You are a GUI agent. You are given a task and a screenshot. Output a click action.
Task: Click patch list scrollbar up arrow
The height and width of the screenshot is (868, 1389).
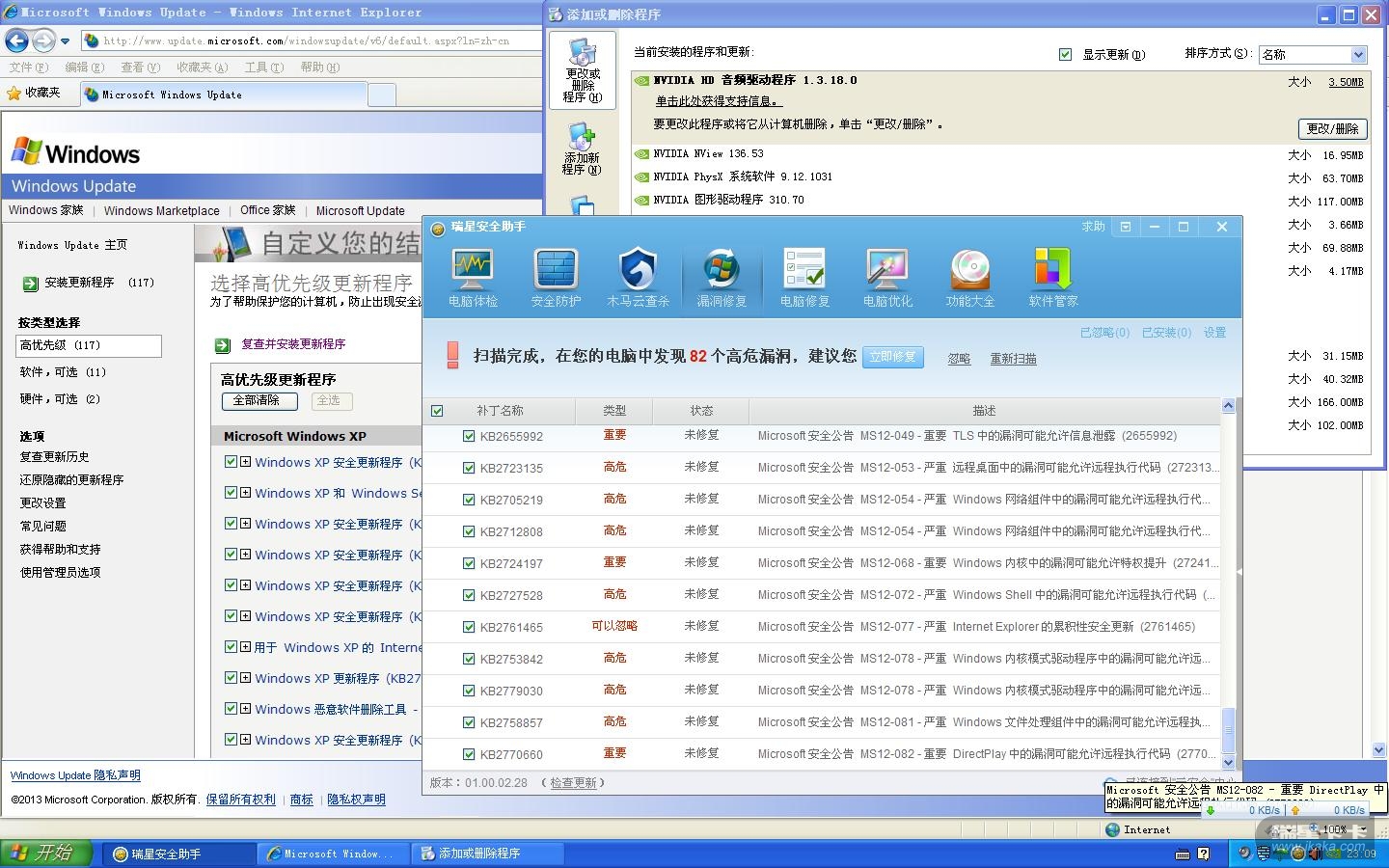coord(1228,406)
